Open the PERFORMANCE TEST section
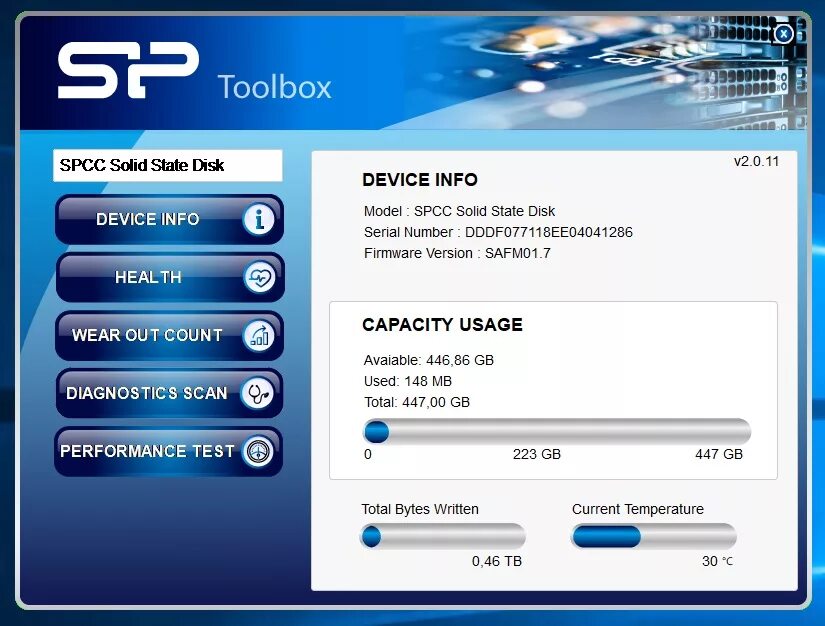Image resolution: width=825 pixels, height=626 pixels. point(168,451)
